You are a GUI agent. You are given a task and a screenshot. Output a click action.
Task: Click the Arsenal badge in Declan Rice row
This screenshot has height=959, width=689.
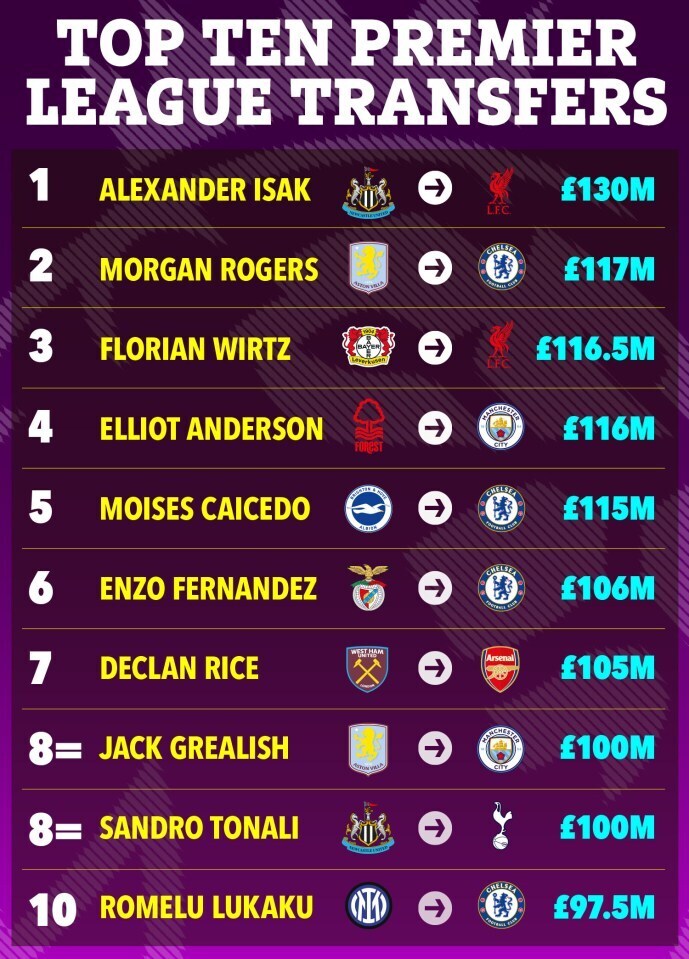tap(500, 668)
